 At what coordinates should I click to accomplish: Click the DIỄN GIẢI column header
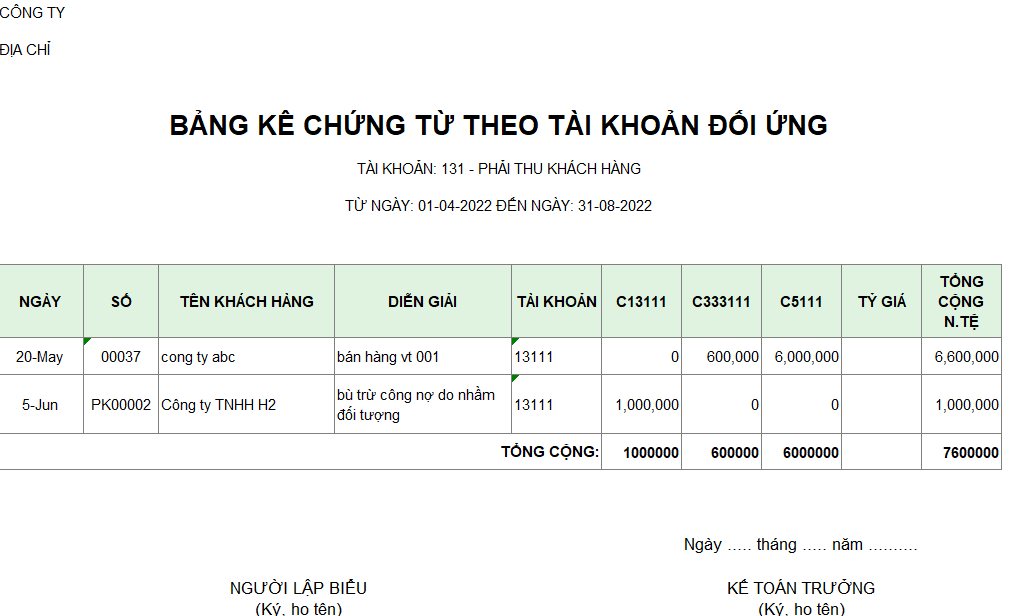point(422,302)
